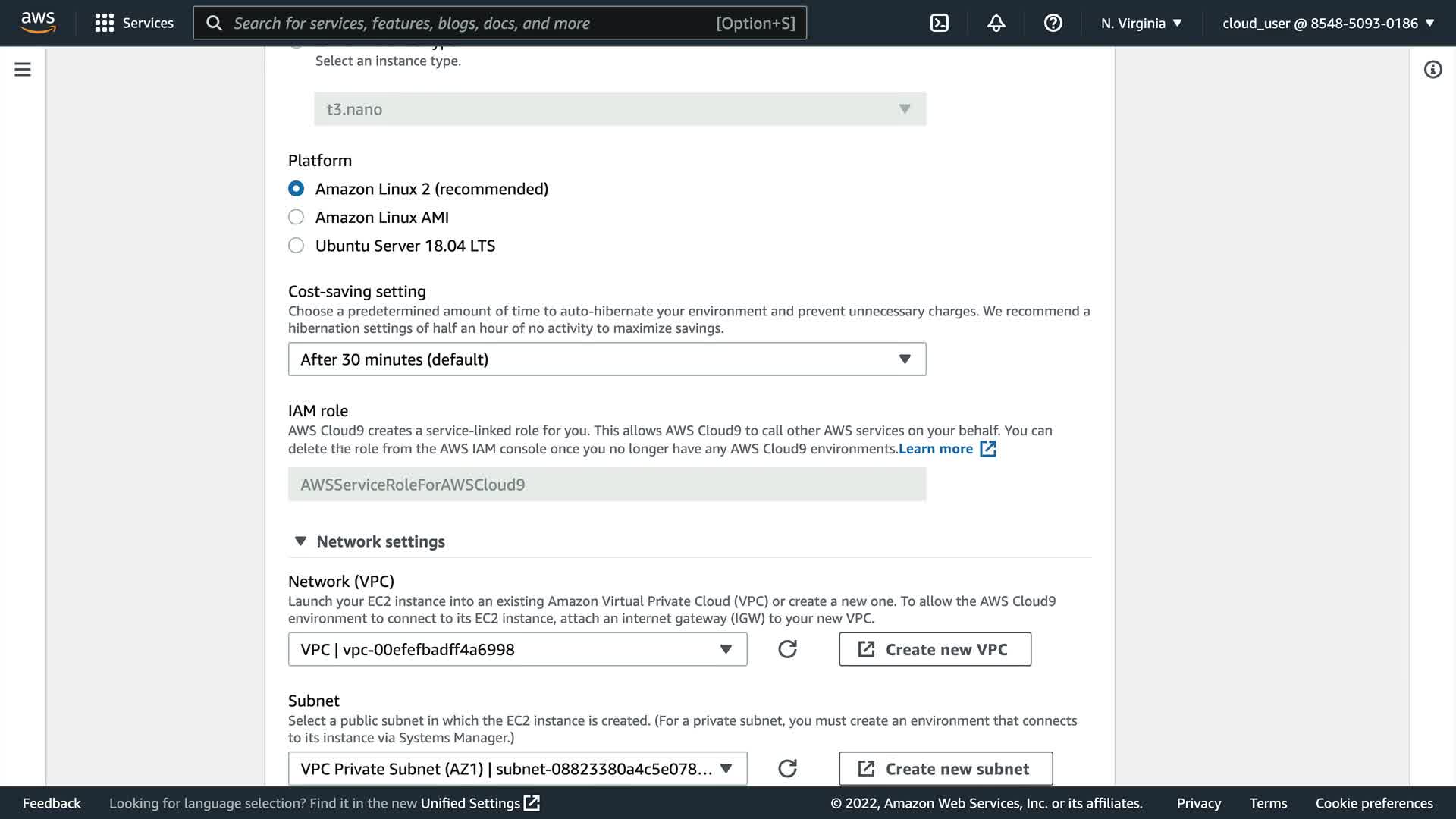Open the hamburger side navigation menu
The width and height of the screenshot is (1456, 819).
pos(23,70)
